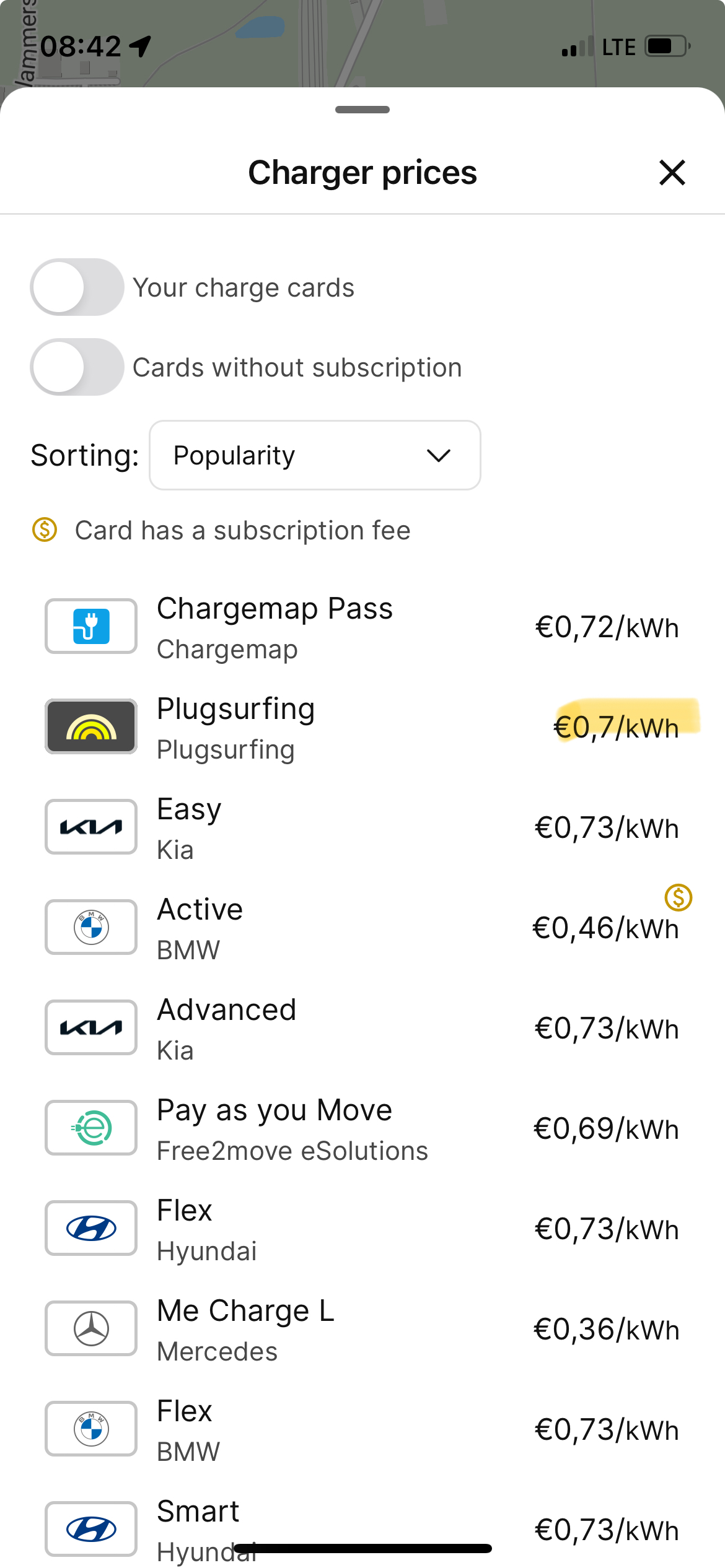Turn on Cards without subscription switch

point(77,367)
